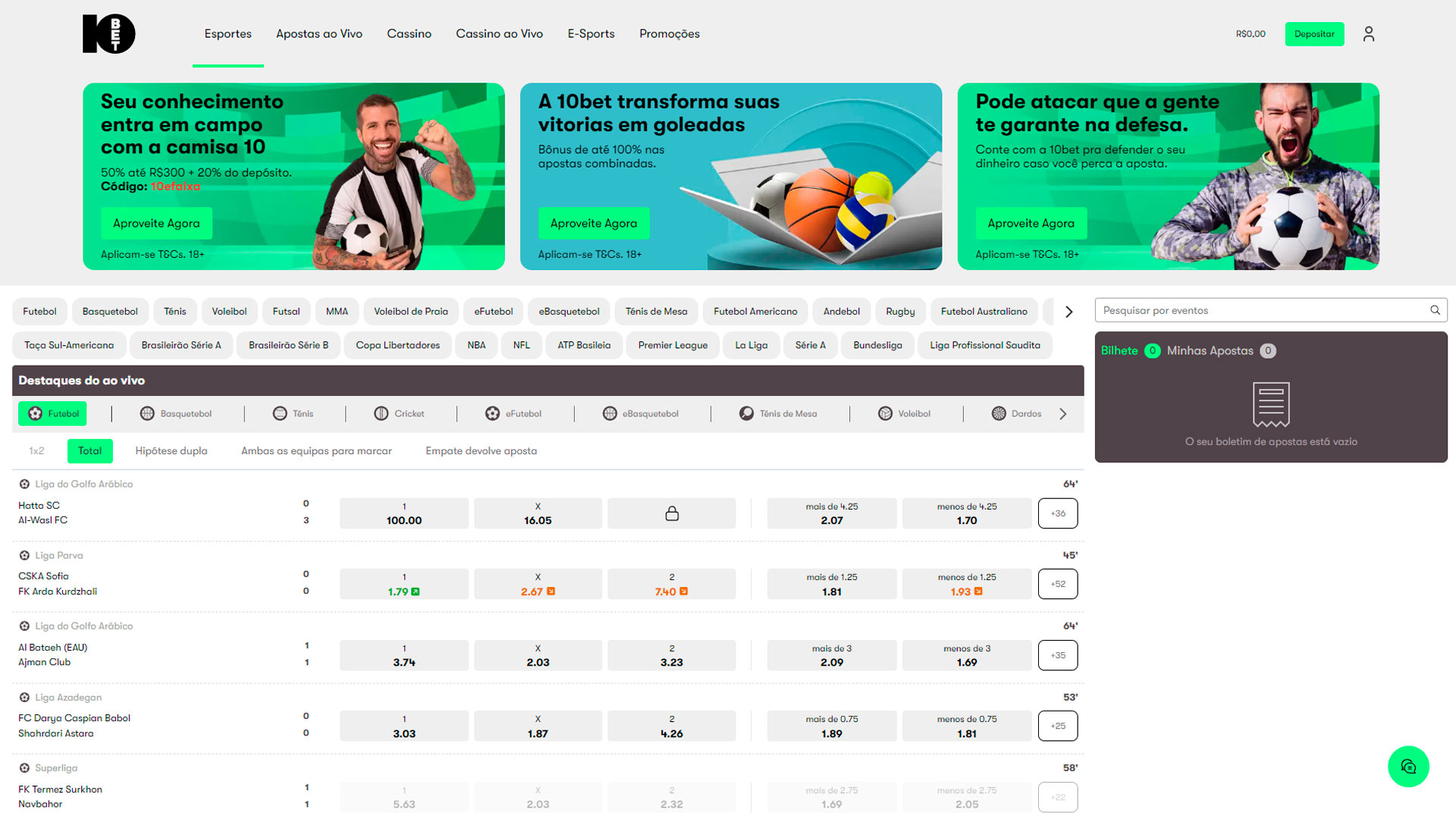Open the E-Sports section

point(591,34)
